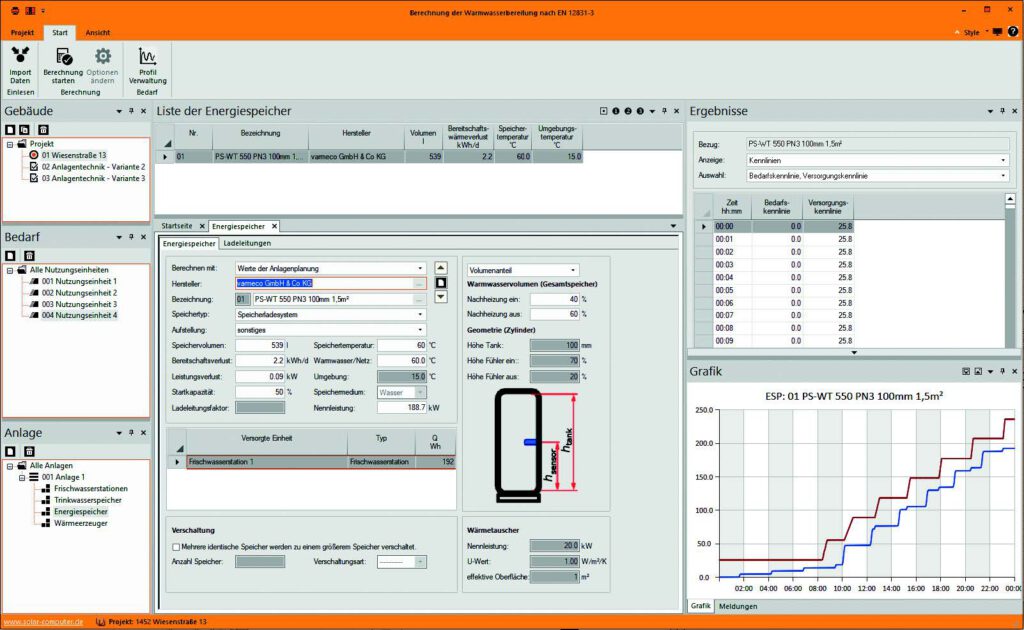Viewport: 1024px width, 630px height.
Task: Click the first chart icon in Grafik header
Action: tap(966, 371)
